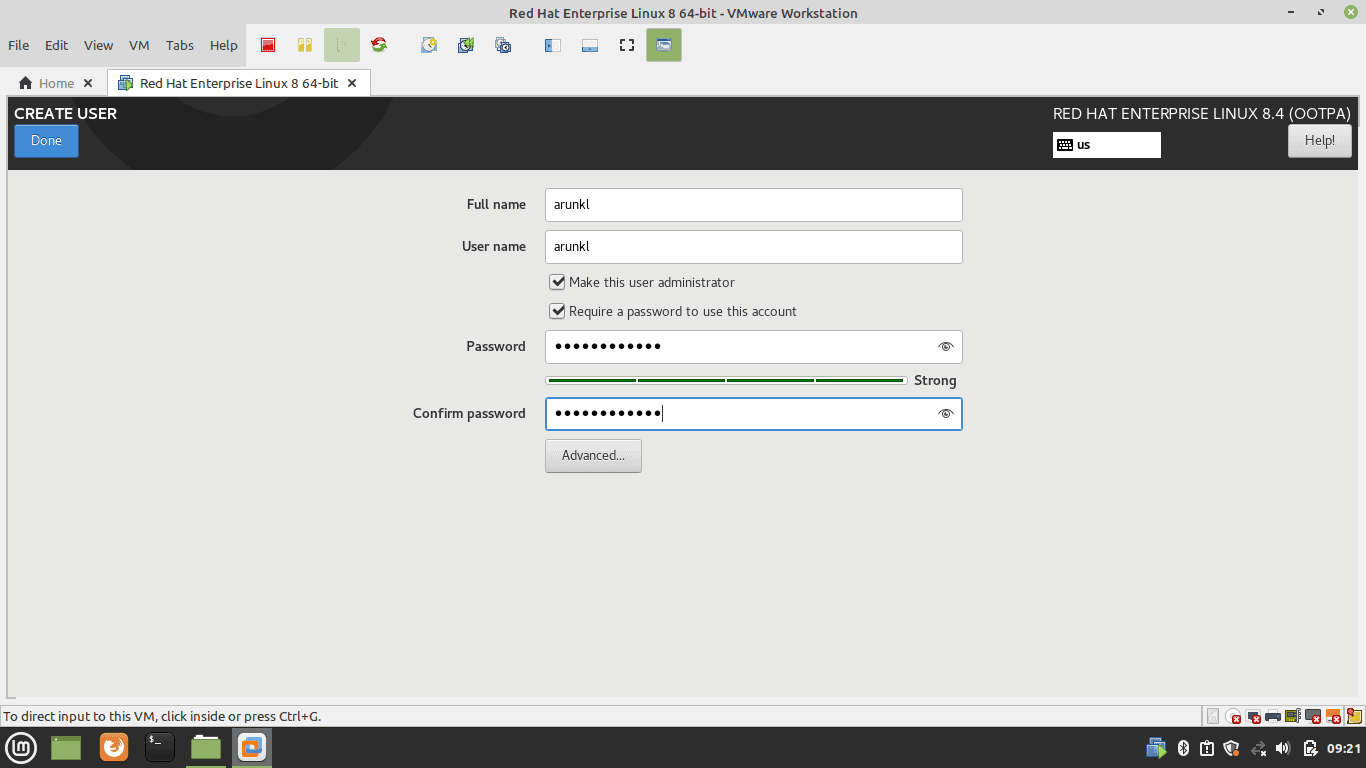Click the 09:21 clock in the tray
Viewport: 1366px width, 768px height.
(x=1344, y=748)
